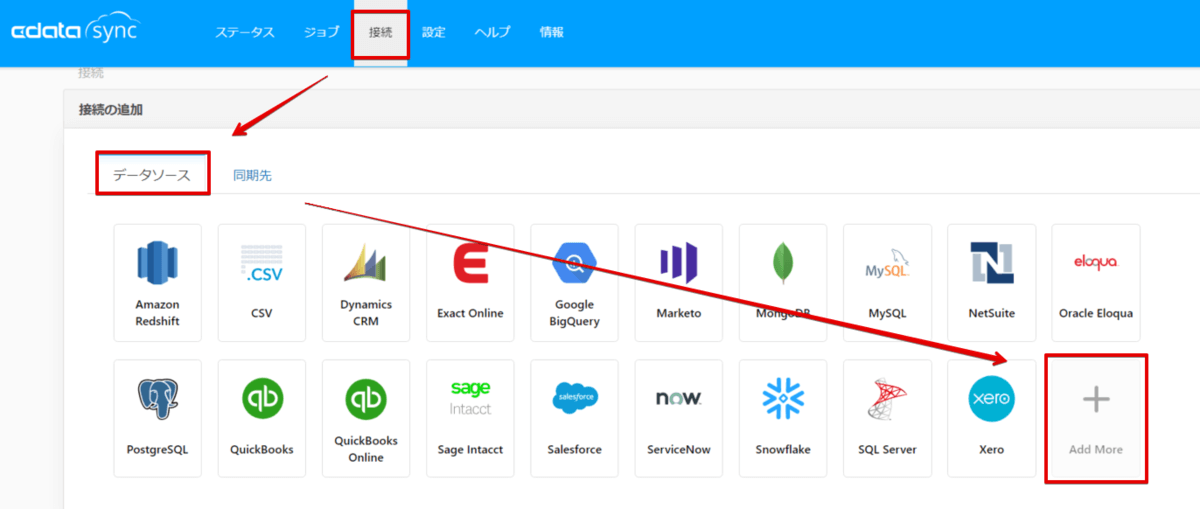Select the 接続 navigation item

381,32
